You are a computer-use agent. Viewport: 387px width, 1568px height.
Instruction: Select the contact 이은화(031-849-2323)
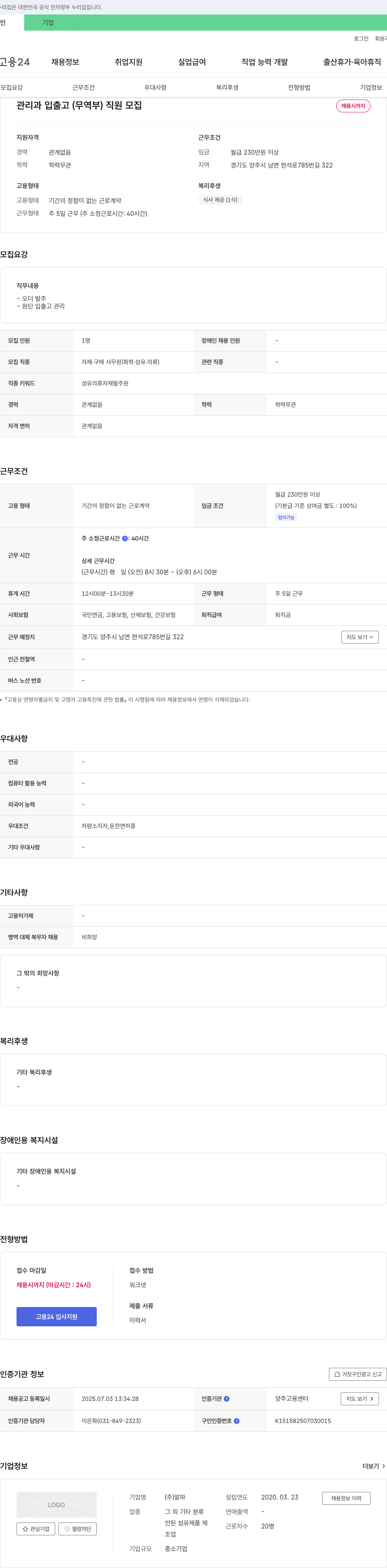pyautogui.click(x=111, y=1421)
